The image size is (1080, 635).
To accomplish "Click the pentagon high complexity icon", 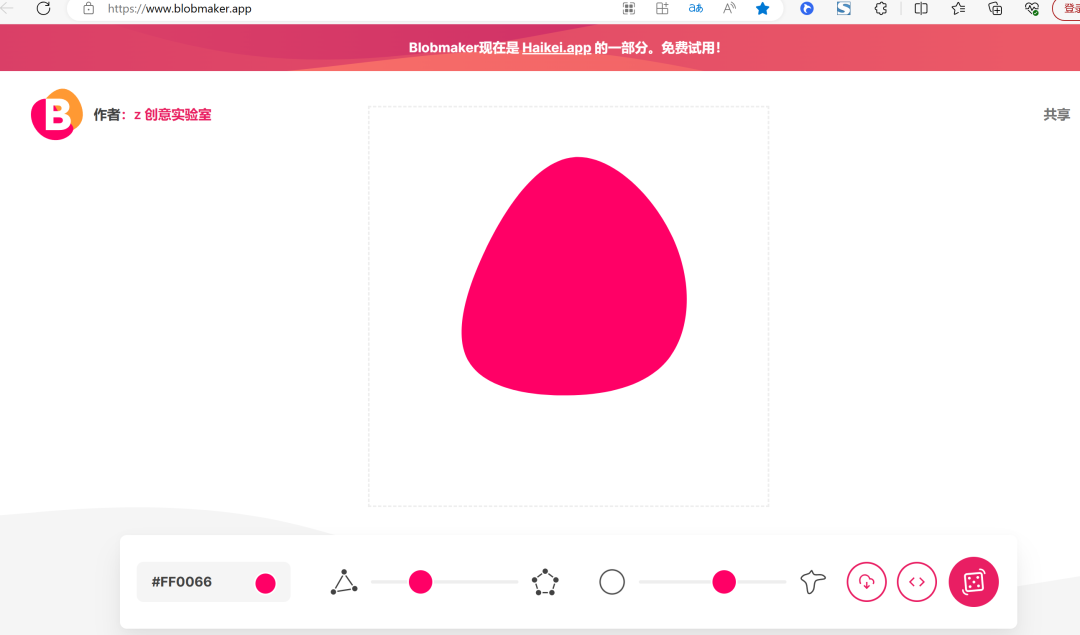I will coord(545,582).
